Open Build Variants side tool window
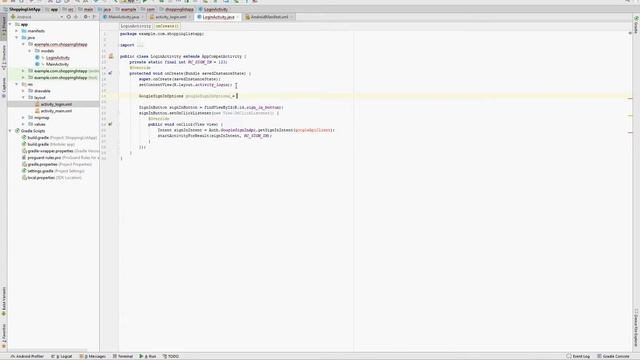 [x=4, y=302]
